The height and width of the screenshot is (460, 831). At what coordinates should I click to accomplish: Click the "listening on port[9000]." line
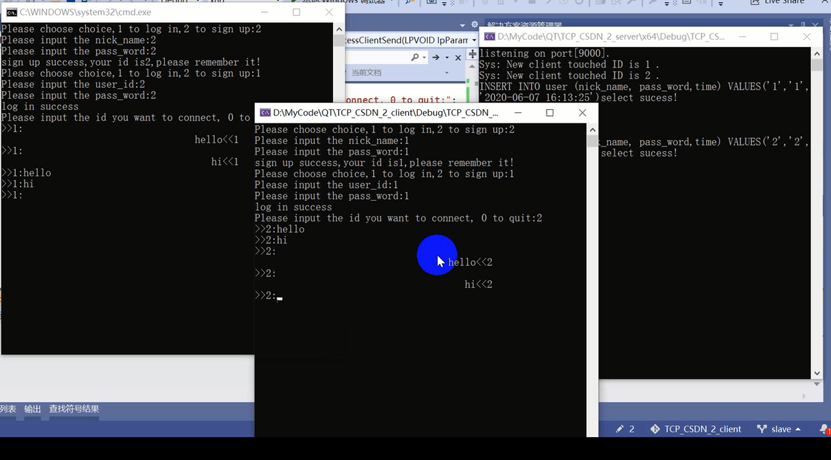545,54
